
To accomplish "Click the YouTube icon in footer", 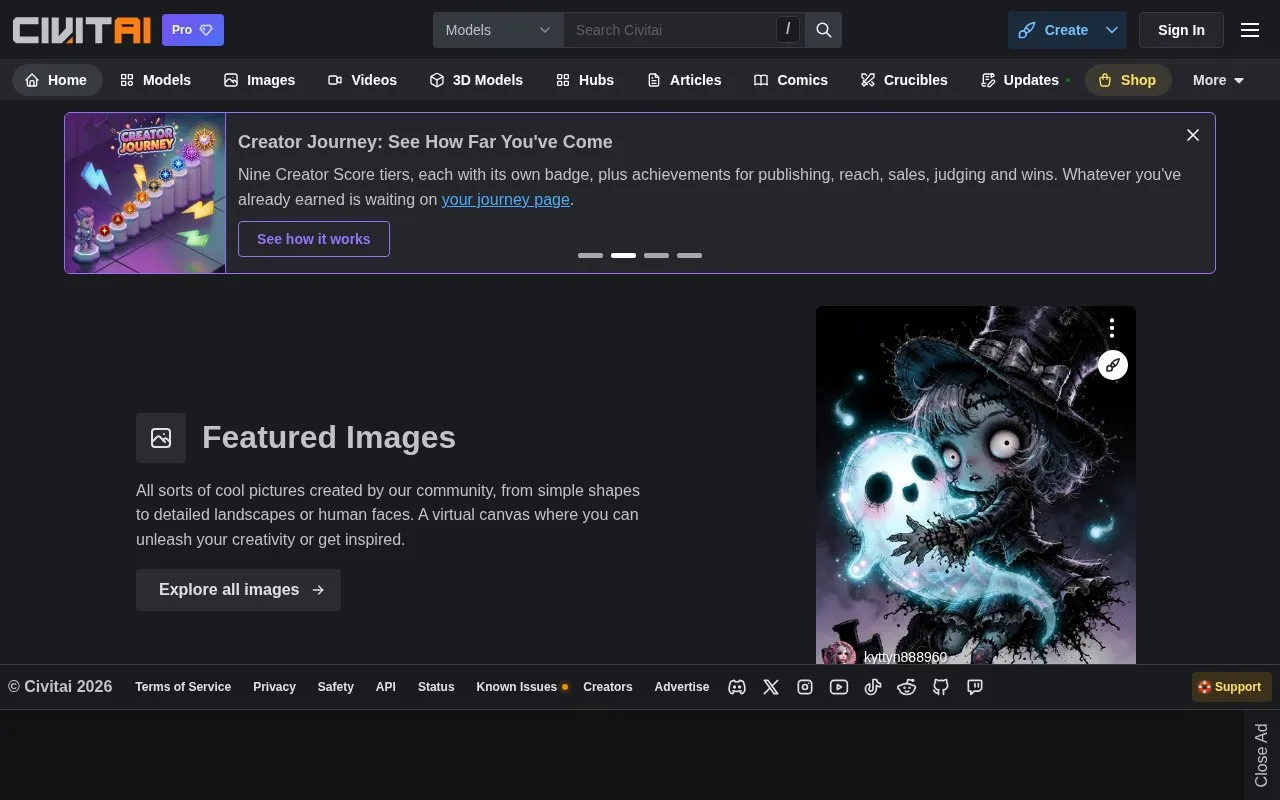I will 839,687.
